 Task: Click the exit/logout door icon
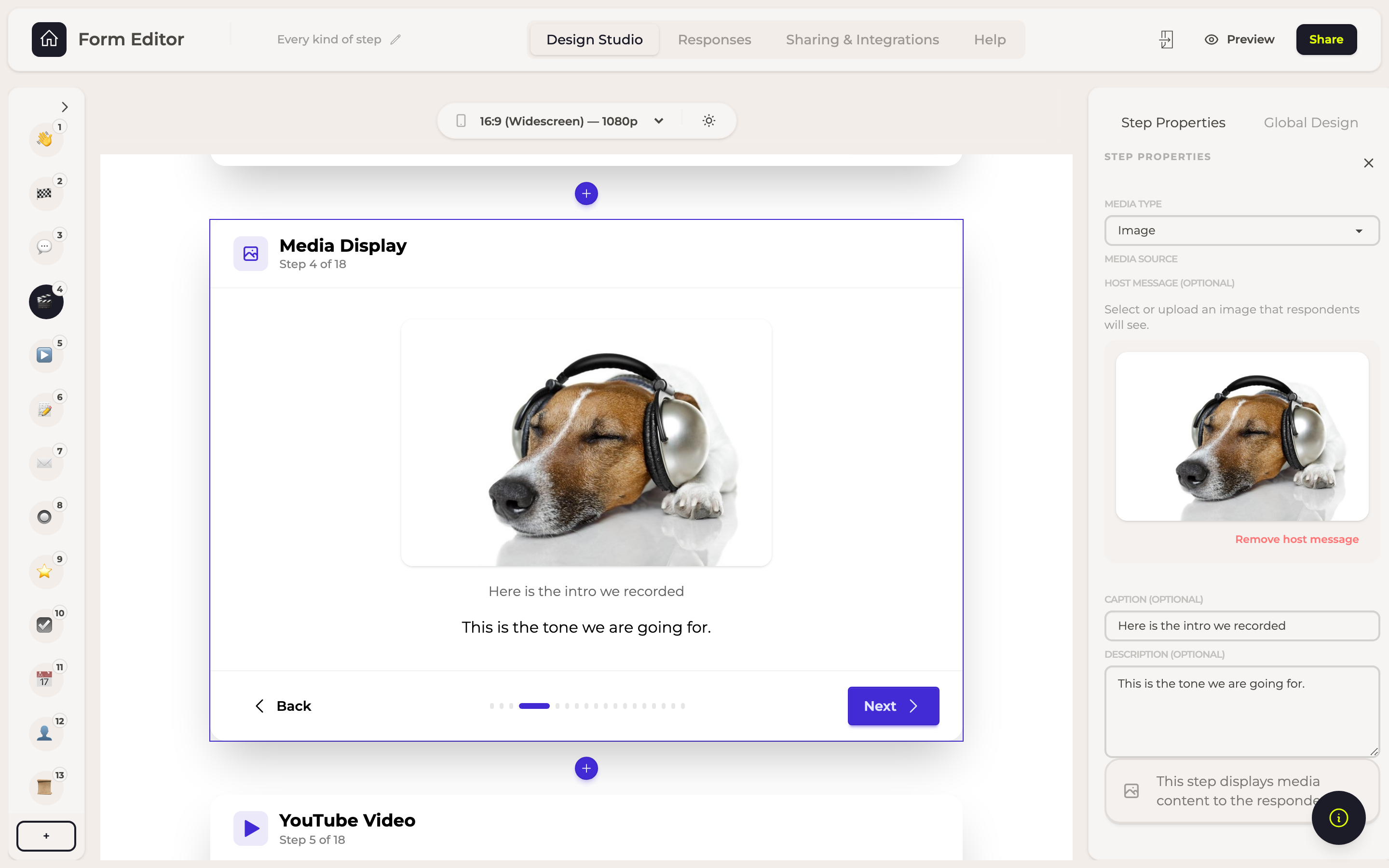pyautogui.click(x=1166, y=39)
